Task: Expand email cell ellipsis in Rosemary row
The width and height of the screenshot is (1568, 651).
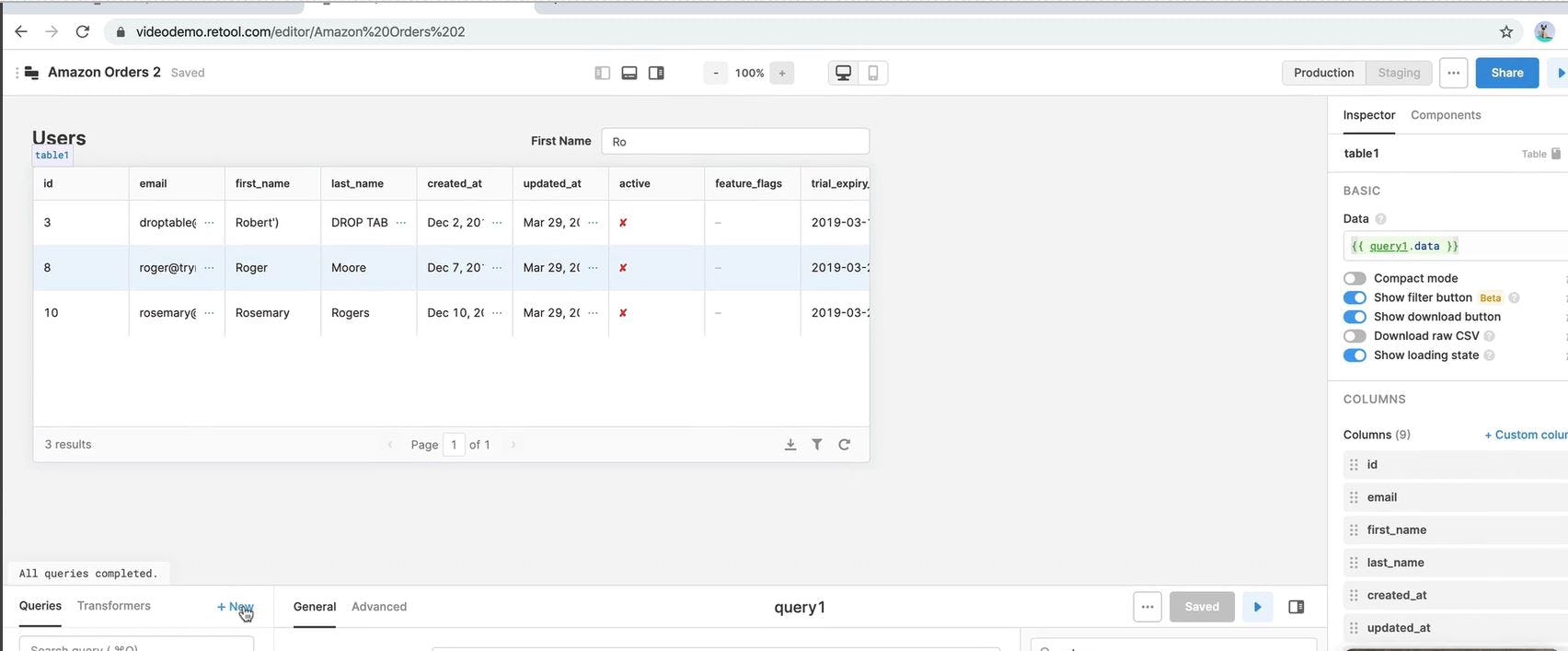Action: coord(209,313)
